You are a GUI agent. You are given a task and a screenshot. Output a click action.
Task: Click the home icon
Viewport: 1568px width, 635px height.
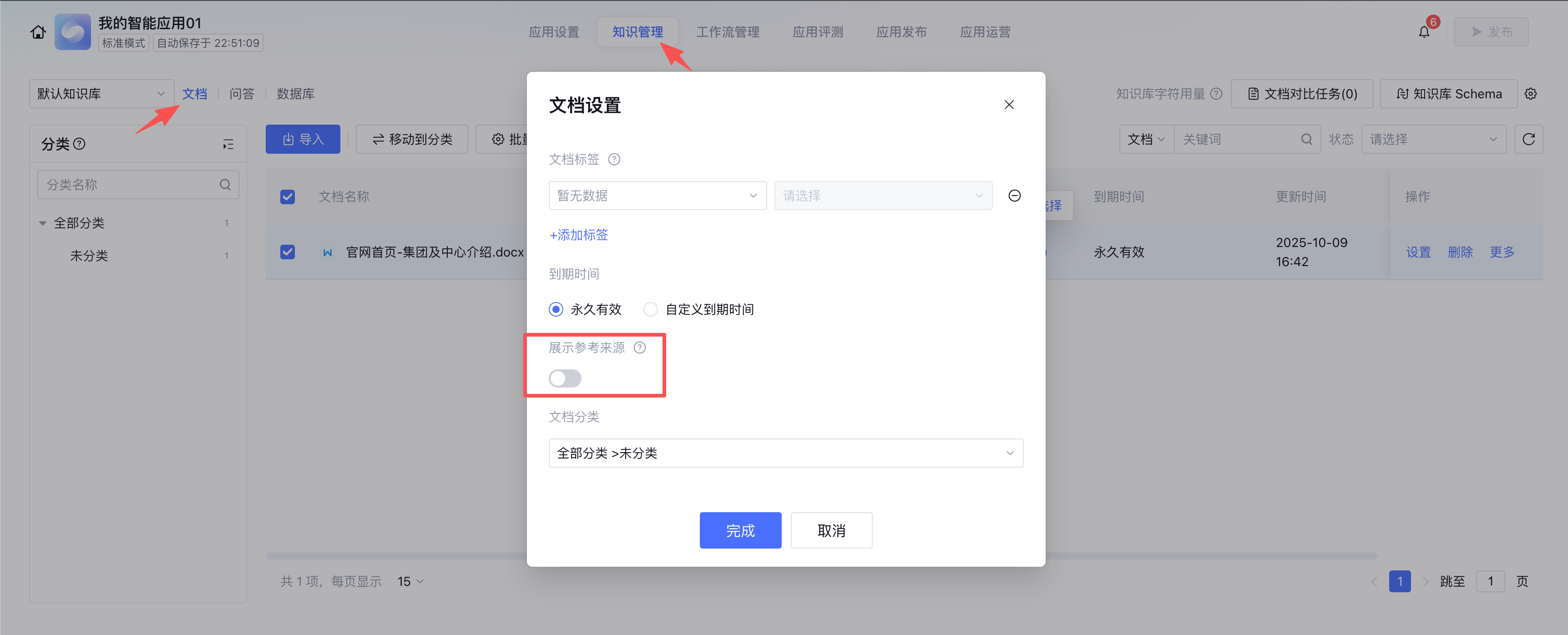38,32
